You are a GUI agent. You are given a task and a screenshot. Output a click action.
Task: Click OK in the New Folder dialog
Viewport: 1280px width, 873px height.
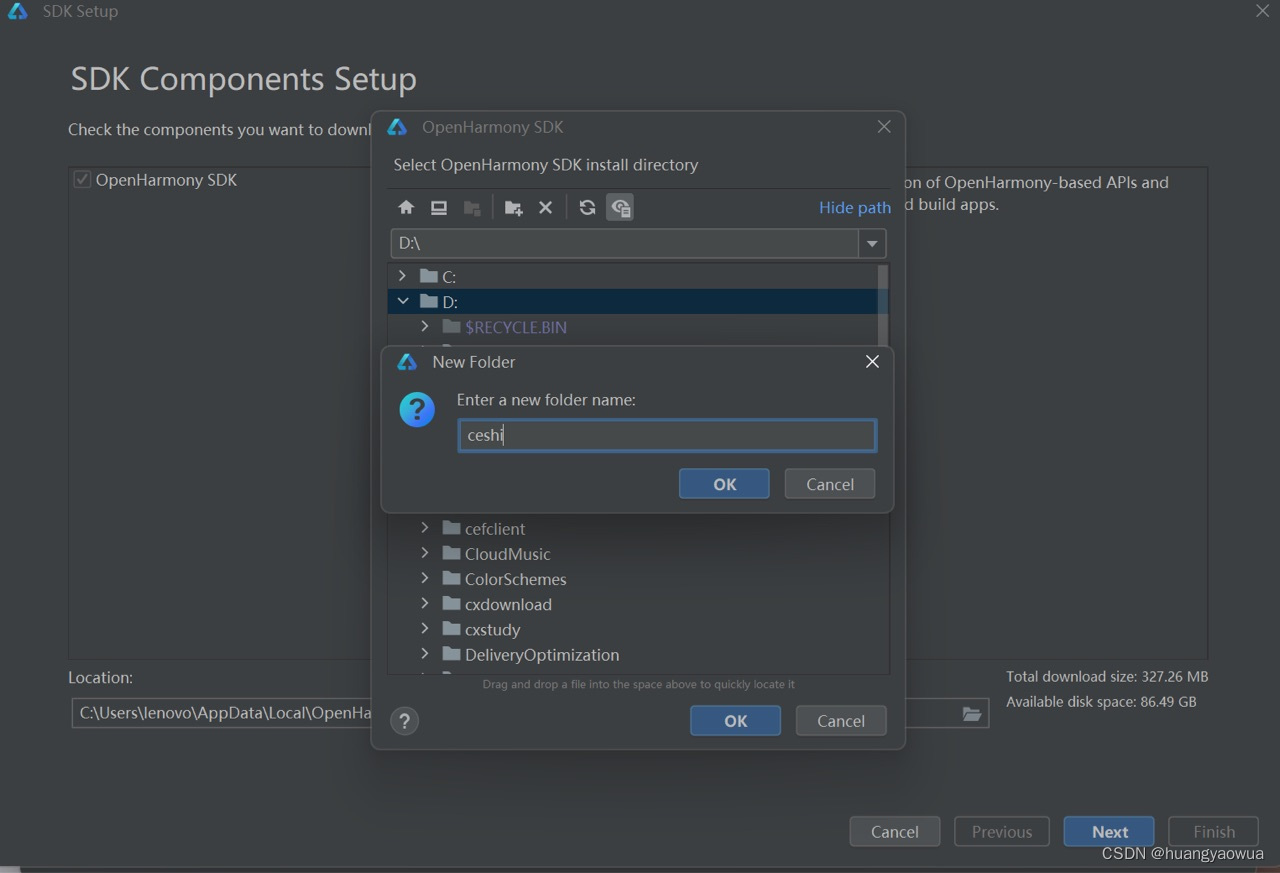click(724, 484)
